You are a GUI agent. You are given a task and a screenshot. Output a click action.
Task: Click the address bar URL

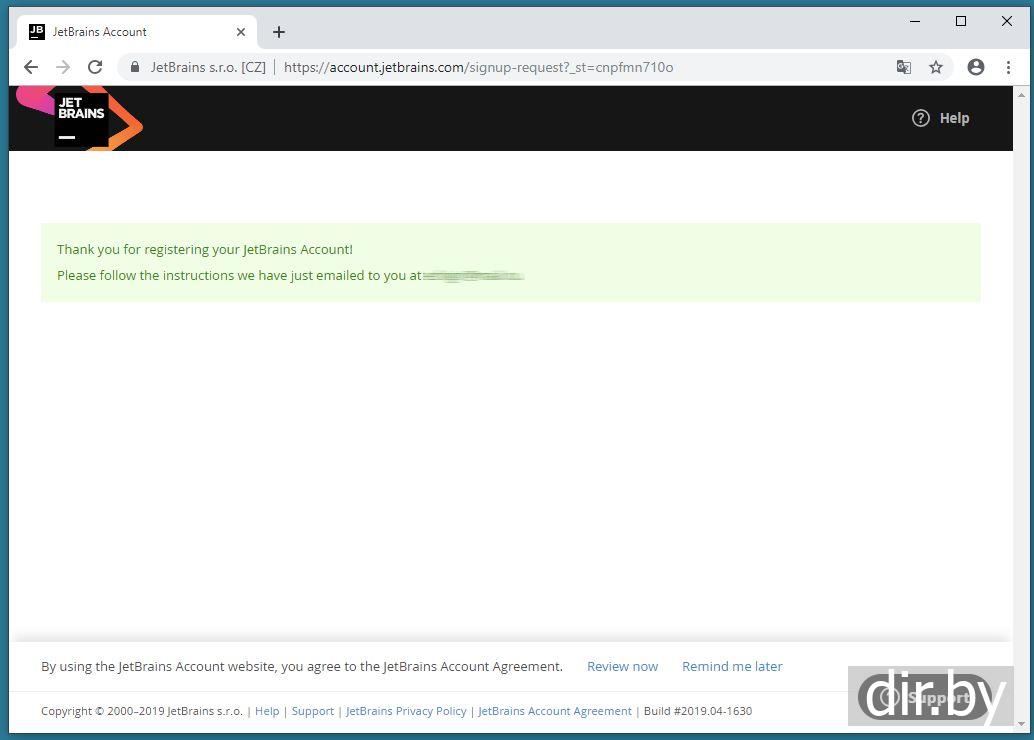(478, 67)
